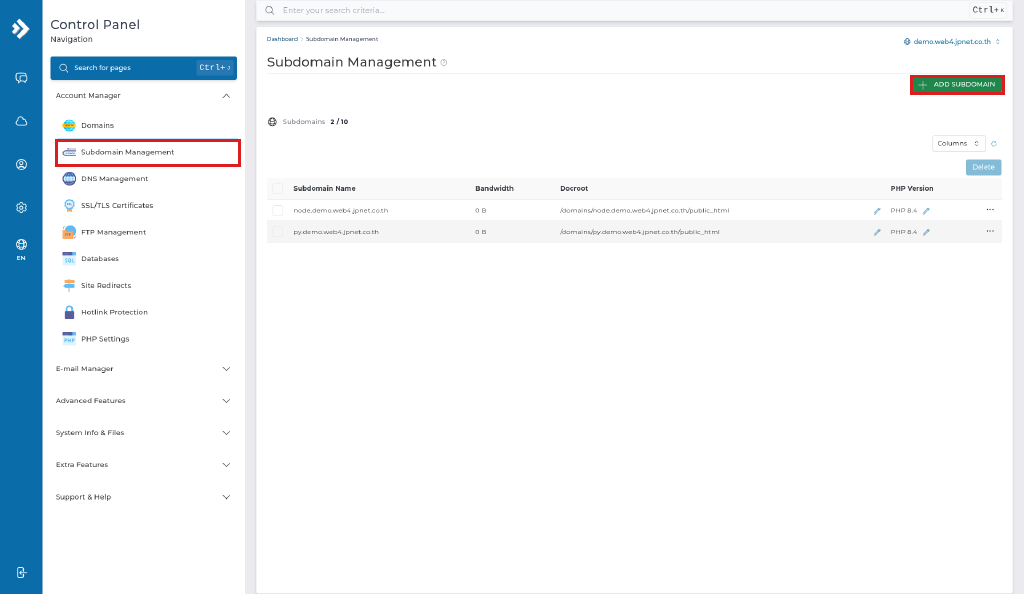
Task: Check the py.demo.web4.jpnet.co.th row checkbox
Action: click(278, 232)
